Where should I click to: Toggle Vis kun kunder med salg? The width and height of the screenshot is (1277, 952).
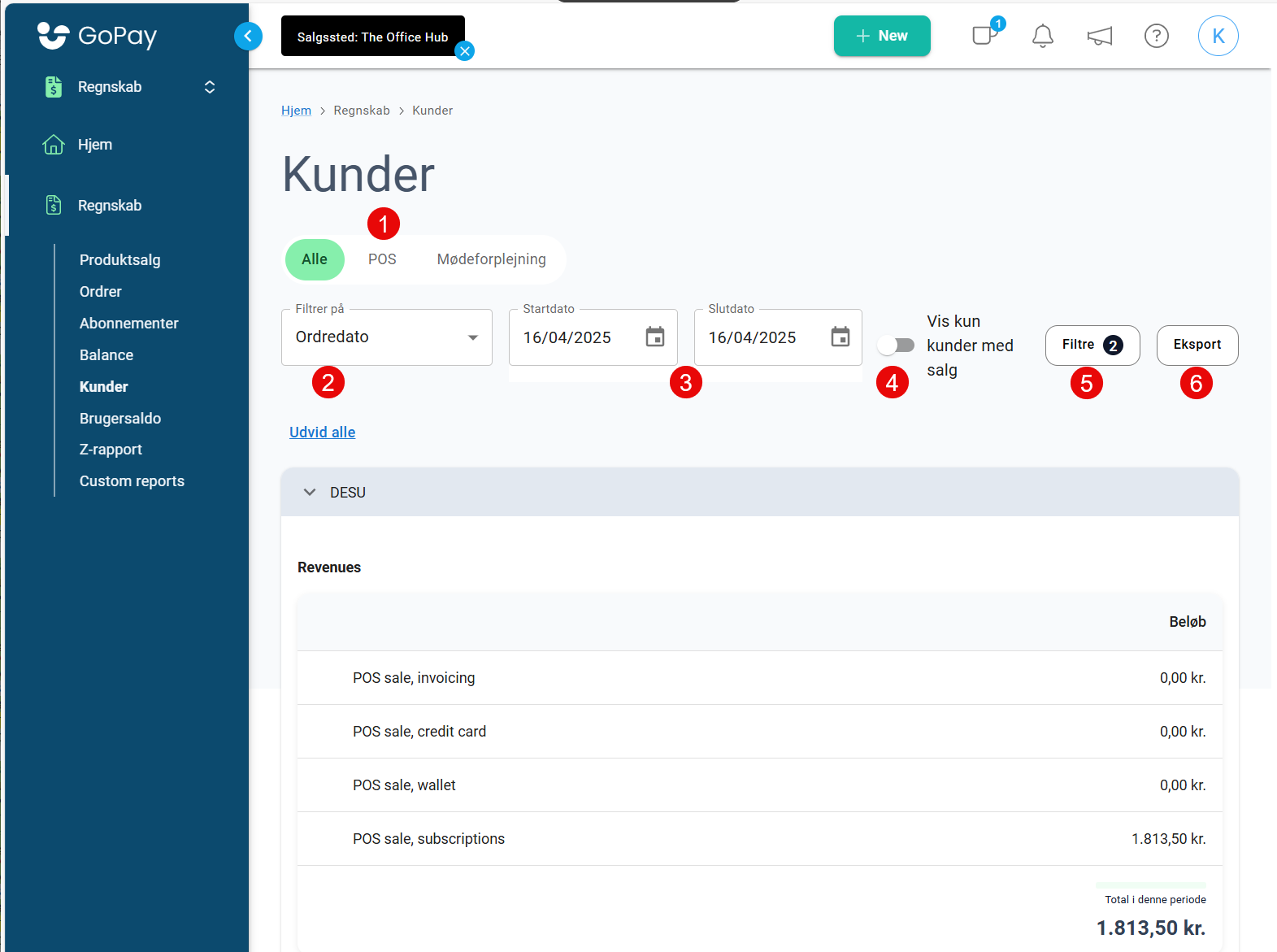[x=896, y=346]
